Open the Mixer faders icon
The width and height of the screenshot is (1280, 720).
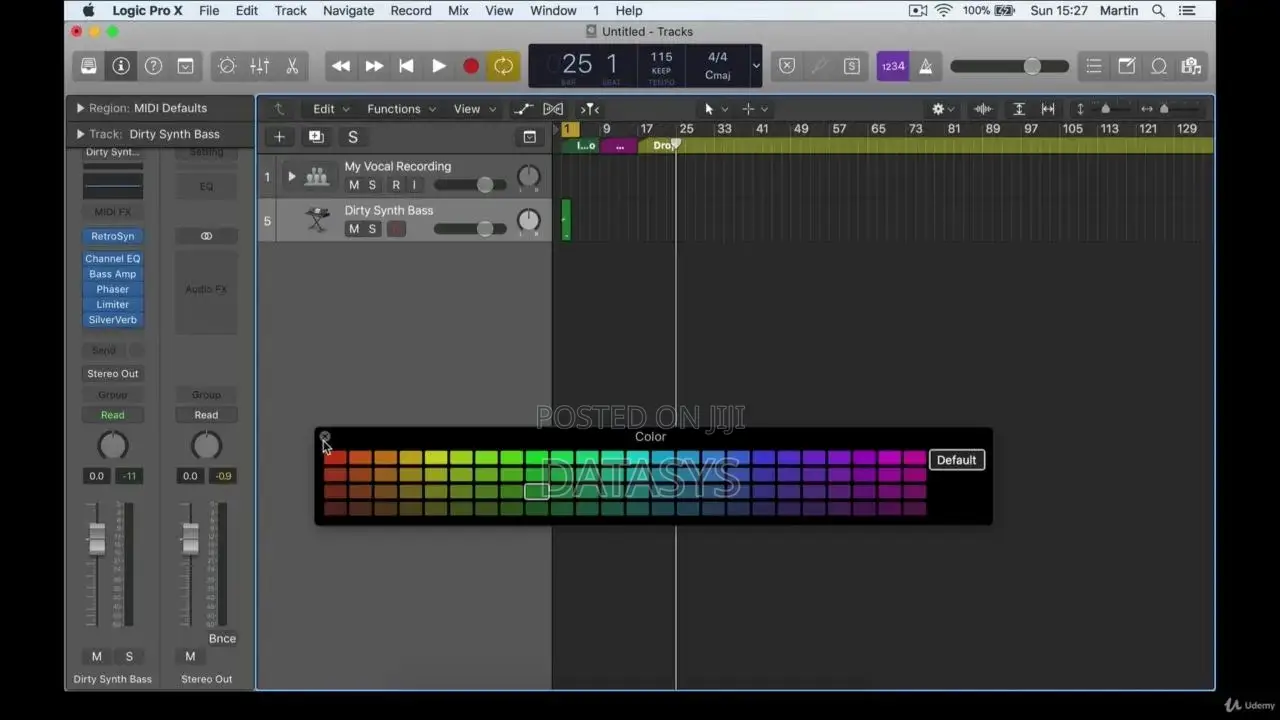click(x=259, y=66)
